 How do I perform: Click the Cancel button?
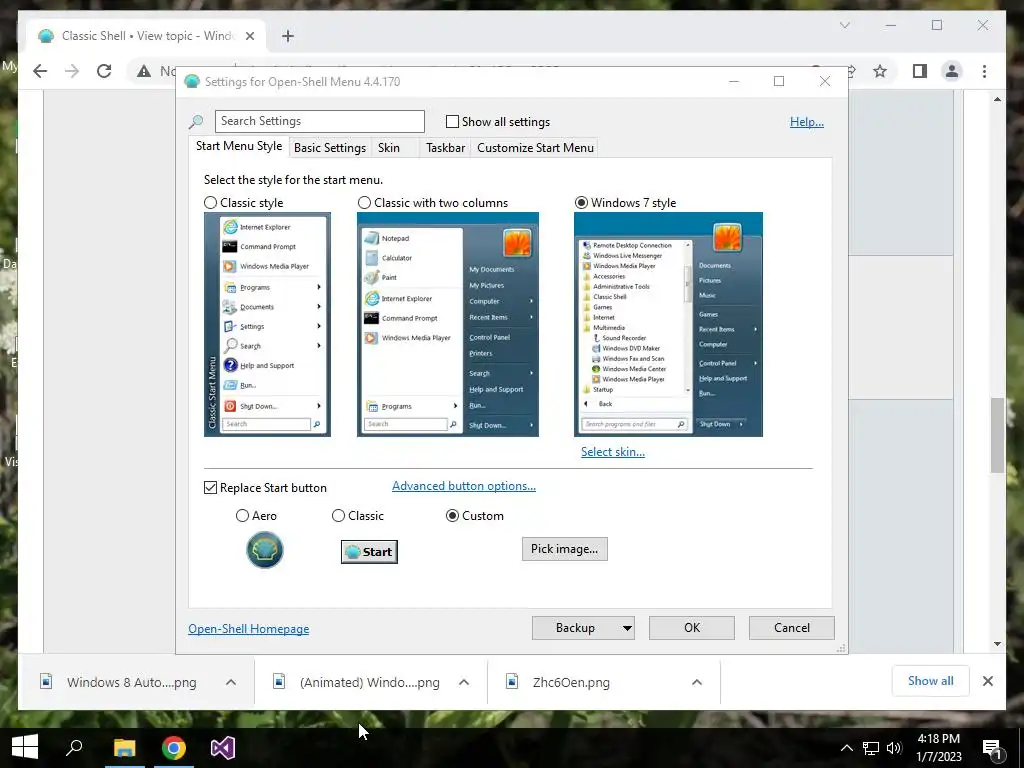click(x=792, y=628)
